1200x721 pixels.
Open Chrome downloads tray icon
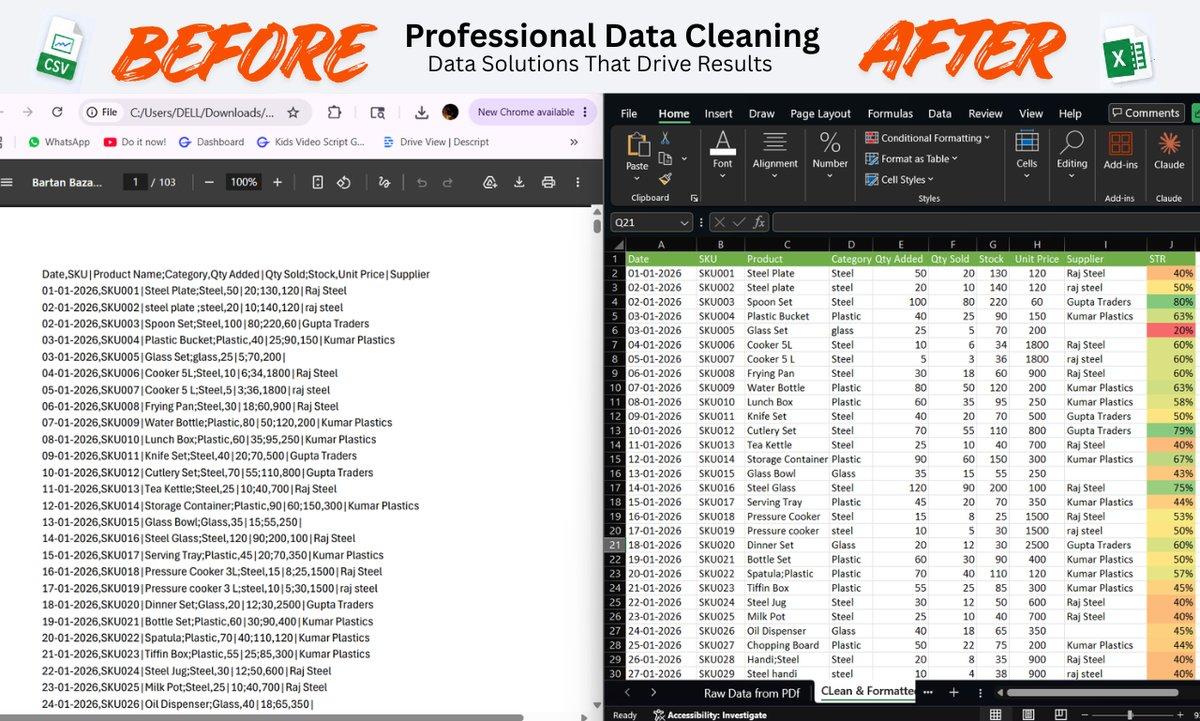[422, 112]
